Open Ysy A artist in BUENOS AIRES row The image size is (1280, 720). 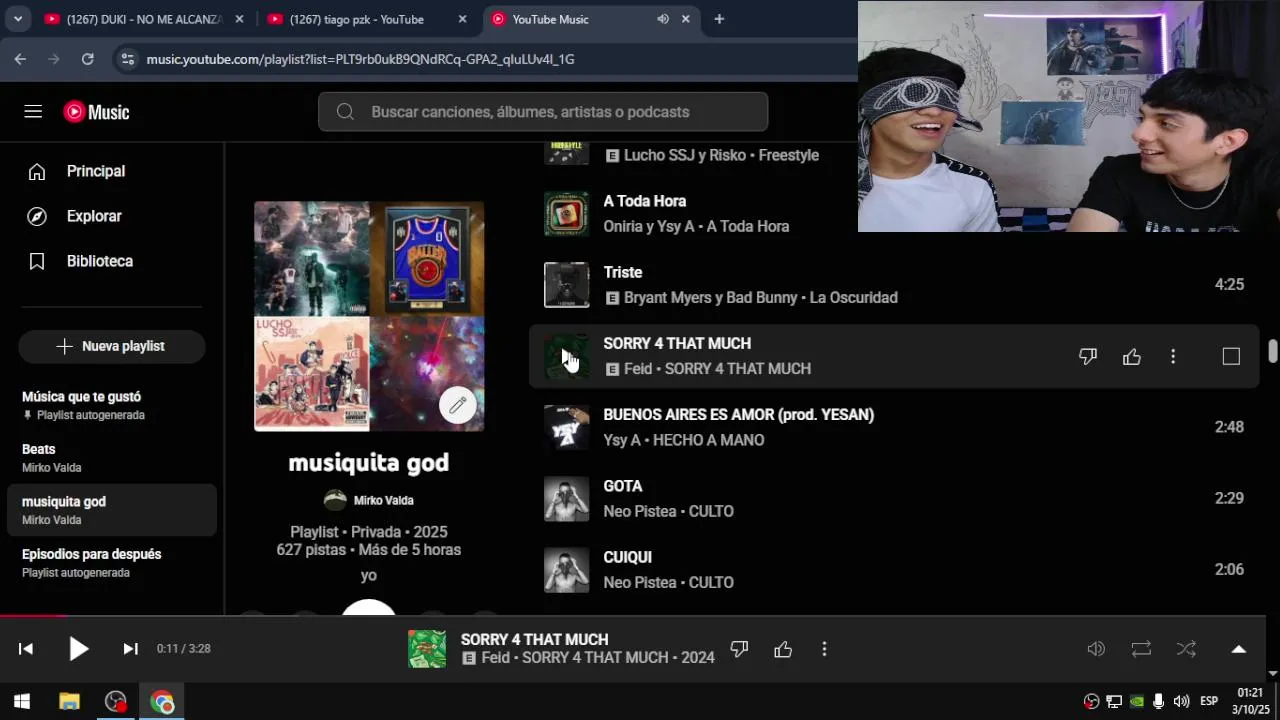(x=621, y=440)
